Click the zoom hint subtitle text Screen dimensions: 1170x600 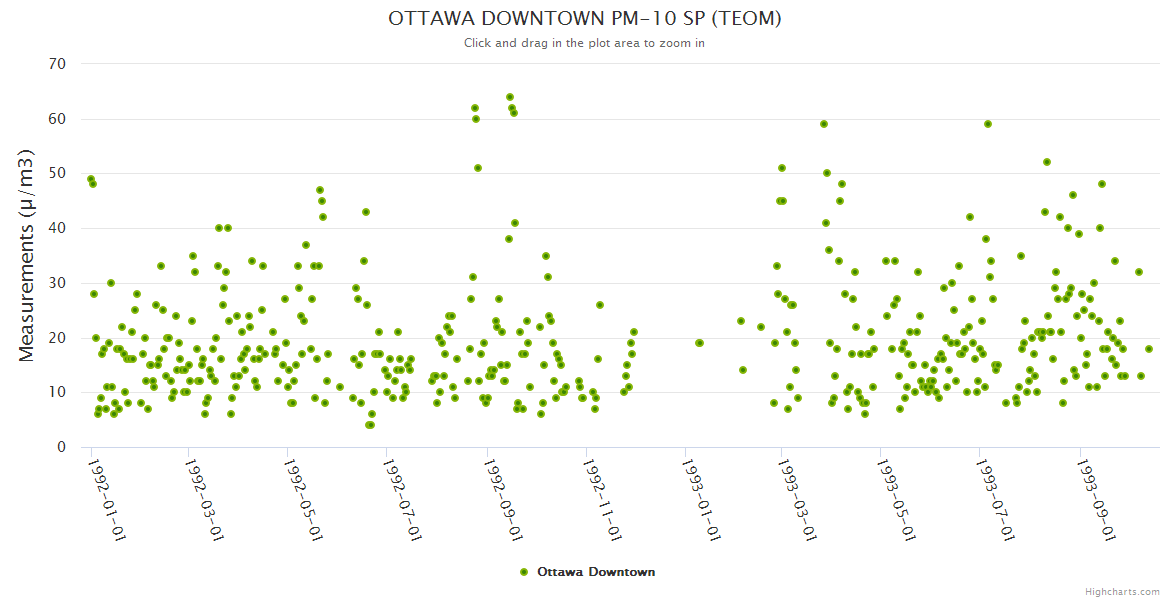pyautogui.click(x=584, y=43)
